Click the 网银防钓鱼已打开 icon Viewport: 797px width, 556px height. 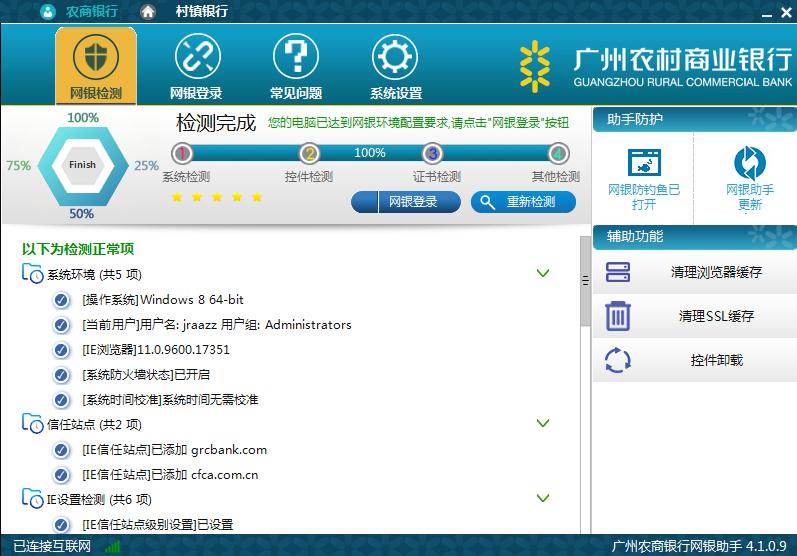coord(644,163)
